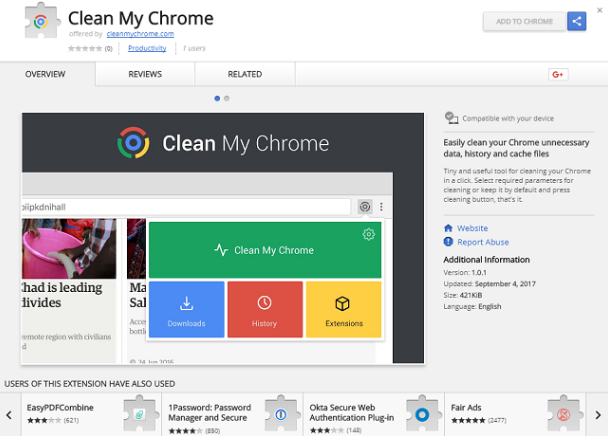
Task: Click the Fair Ads star rating
Action: click(468, 420)
